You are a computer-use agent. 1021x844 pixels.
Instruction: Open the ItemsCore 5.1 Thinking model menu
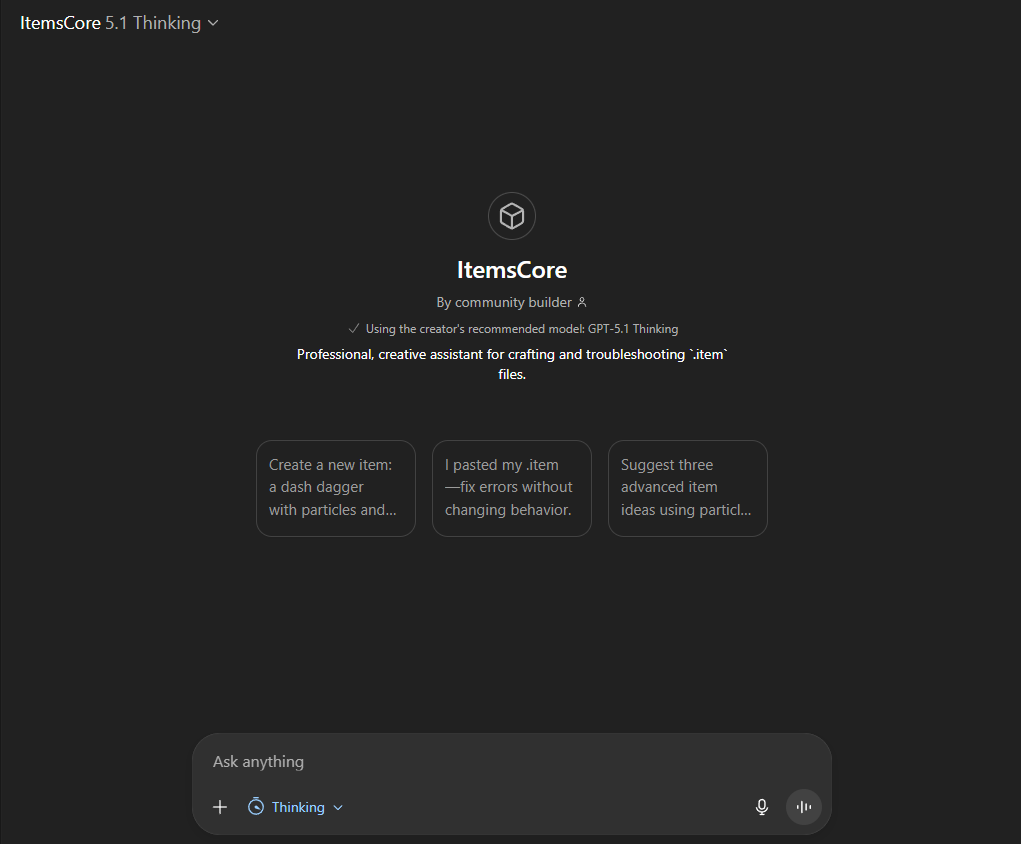[x=118, y=23]
